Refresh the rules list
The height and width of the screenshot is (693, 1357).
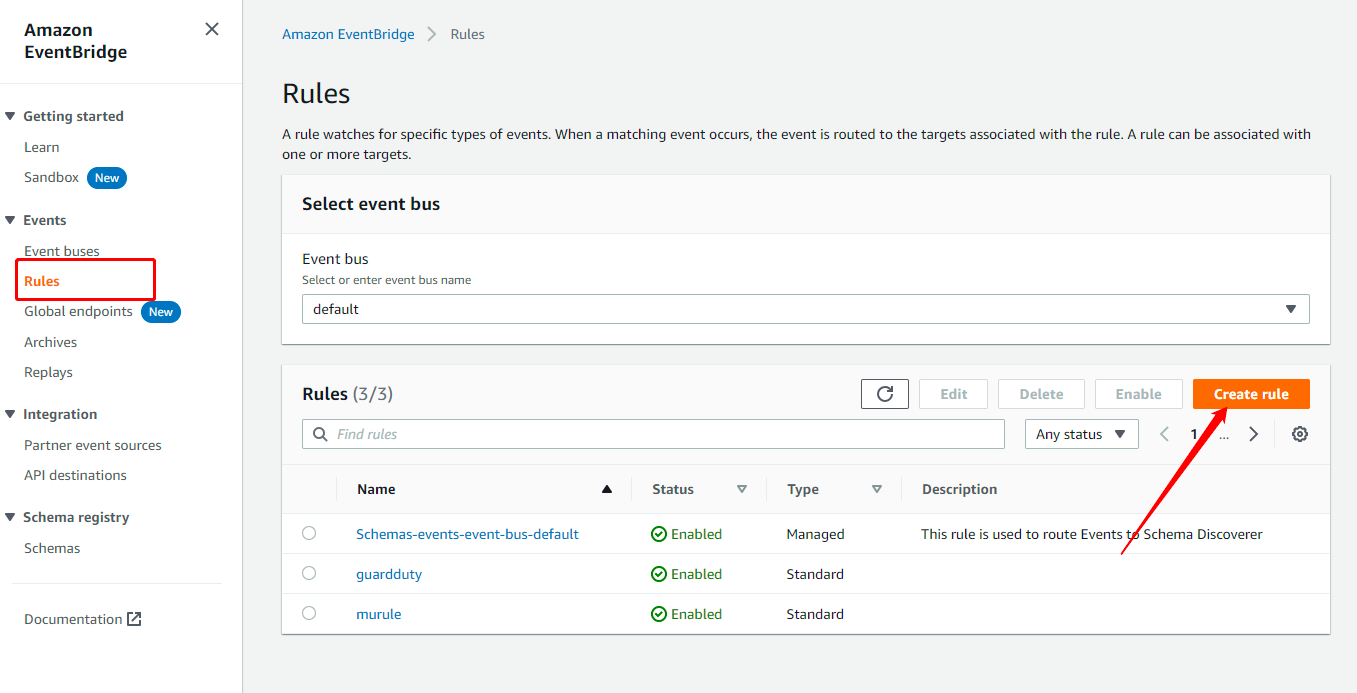[885, 394]
